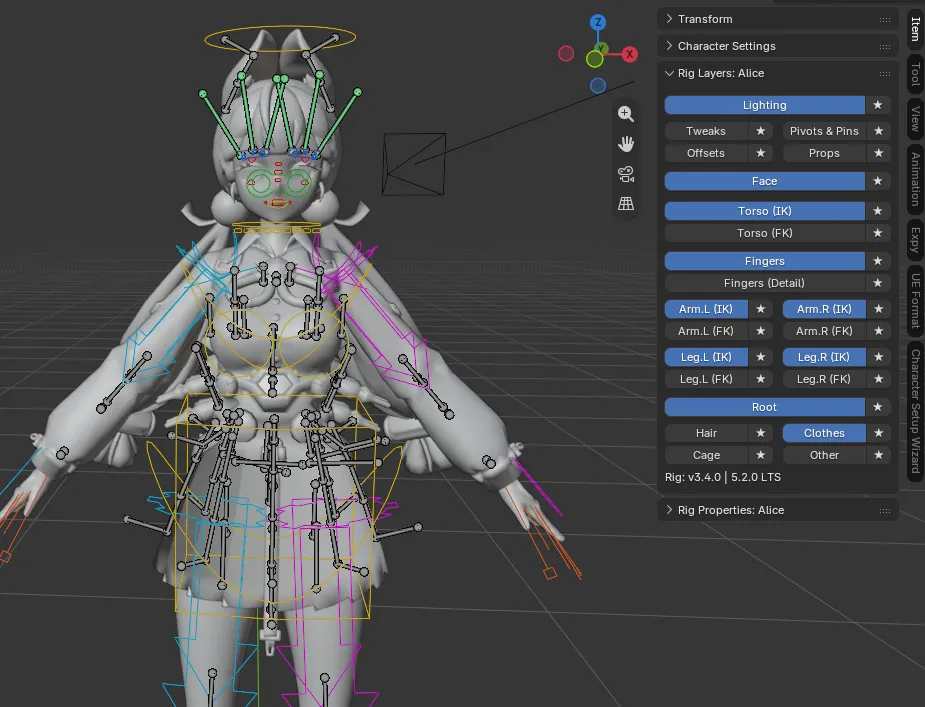This screenshot has height=707, width=925.
Task: Open the Tool sidebar tab
Action: click(916, 74)
